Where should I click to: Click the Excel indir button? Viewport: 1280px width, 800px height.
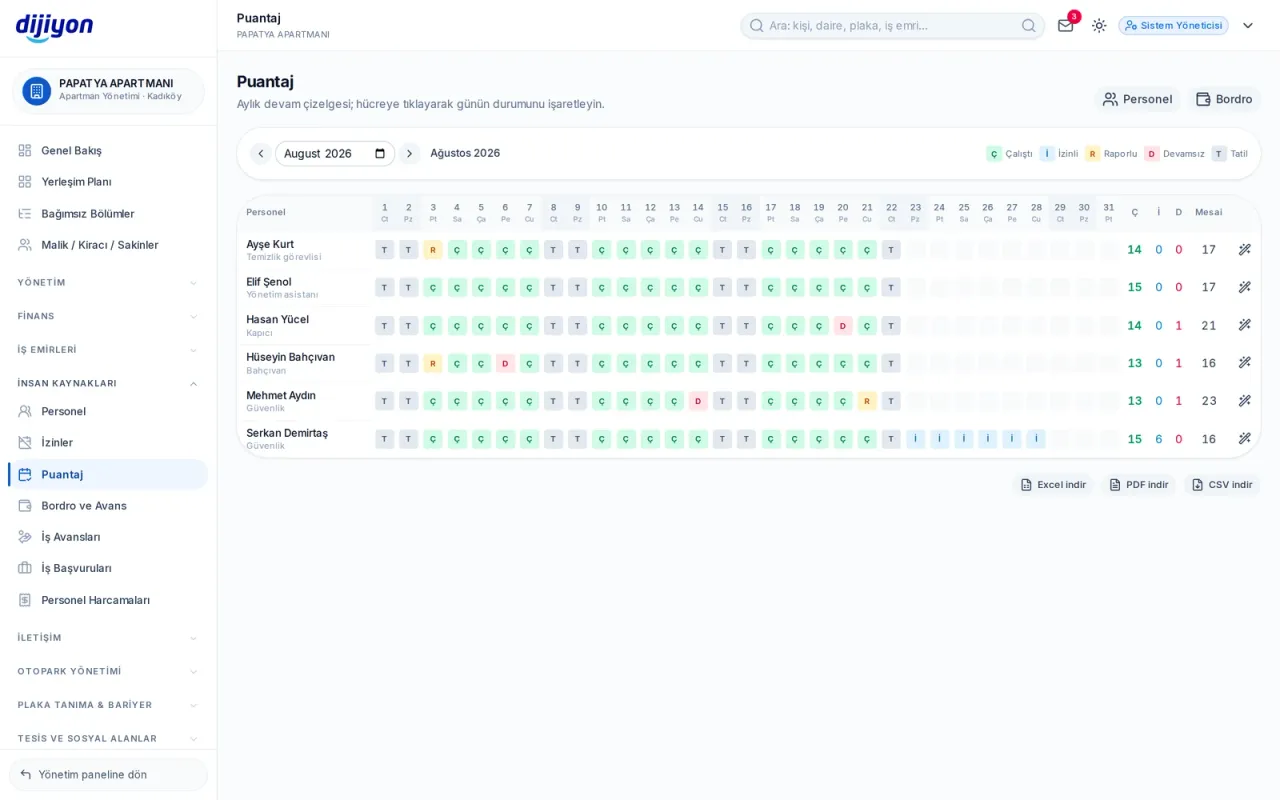click(x=1053, y=485)
